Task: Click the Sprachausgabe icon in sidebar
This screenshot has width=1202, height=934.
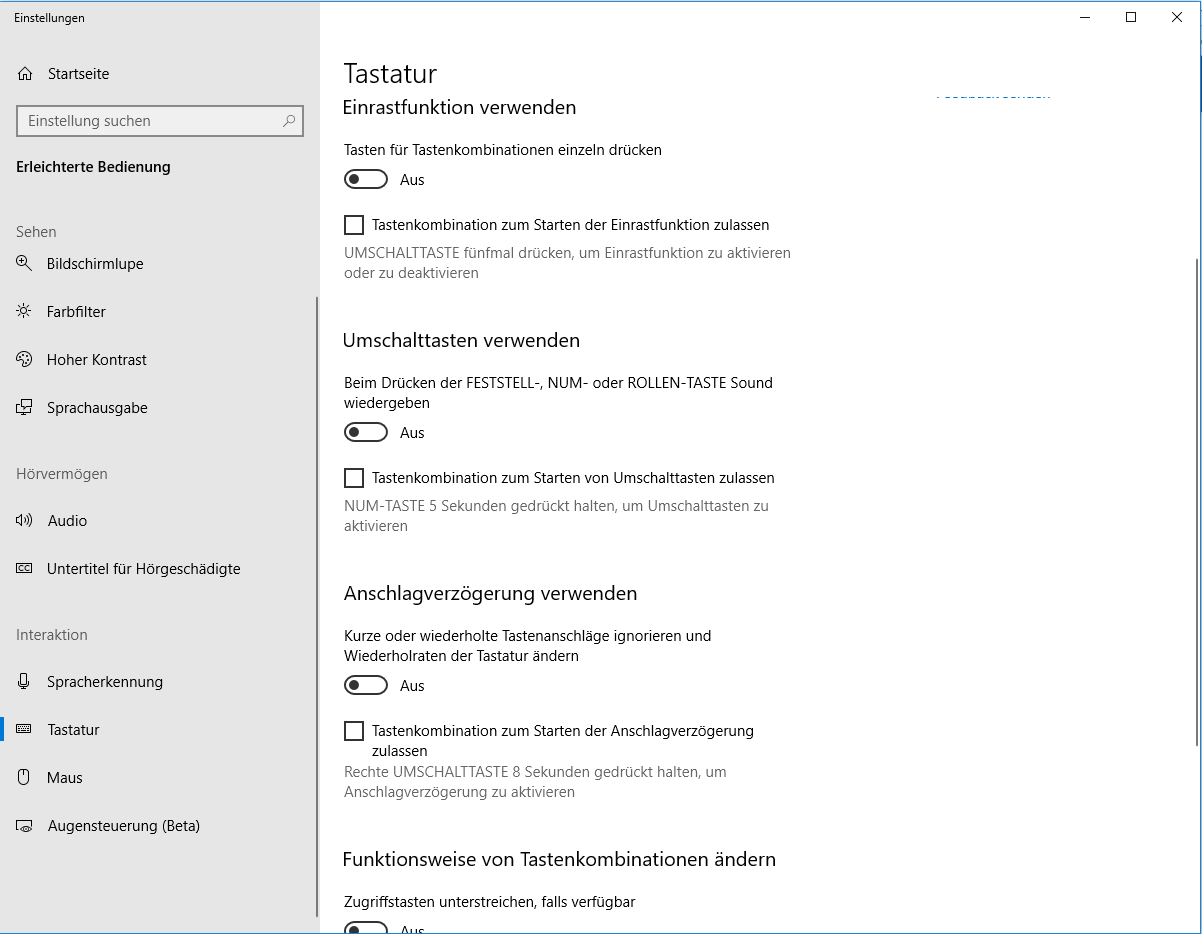Action: tap(24, 407)
